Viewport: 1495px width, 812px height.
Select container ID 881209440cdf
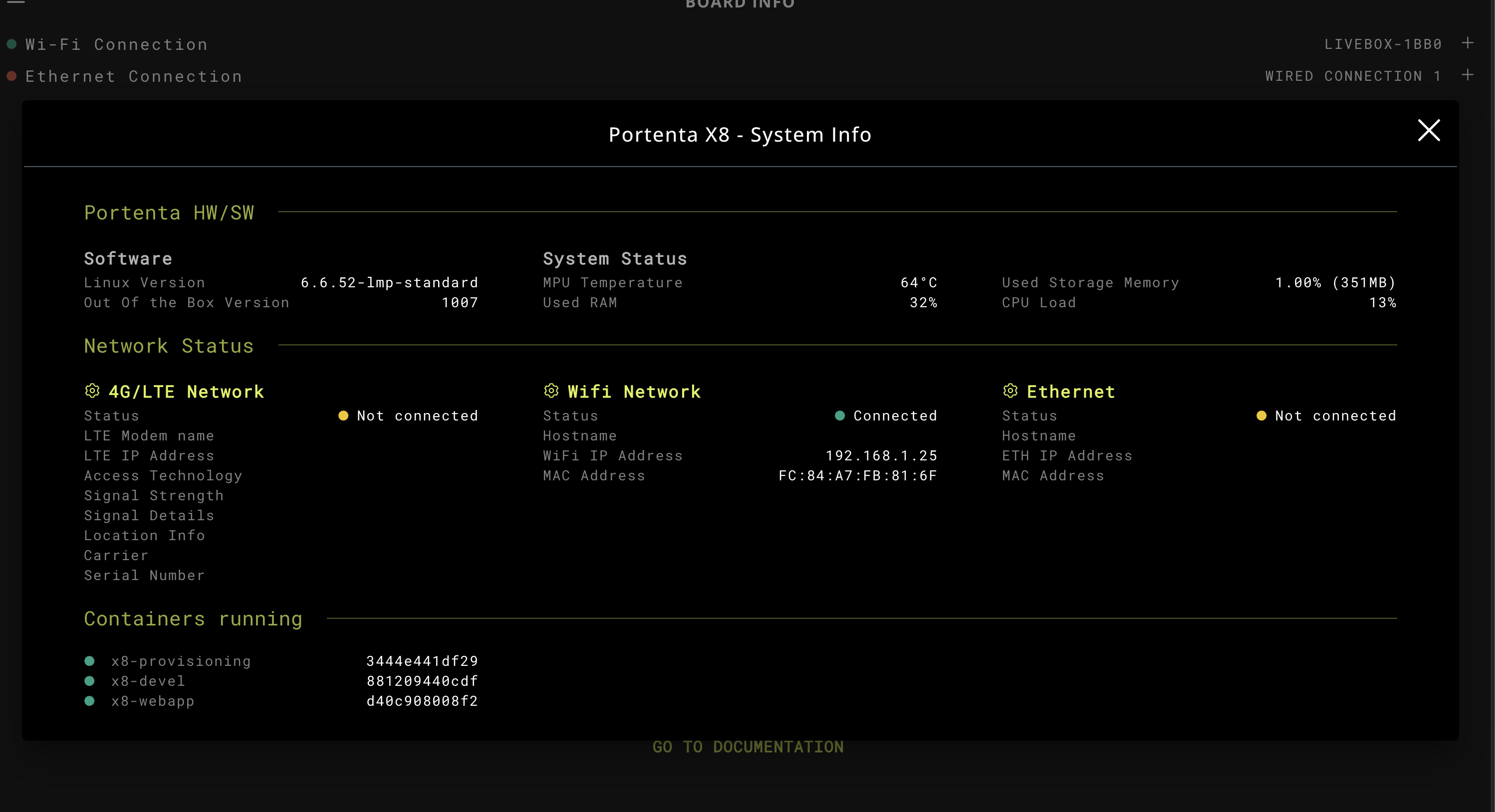[422, 681]
